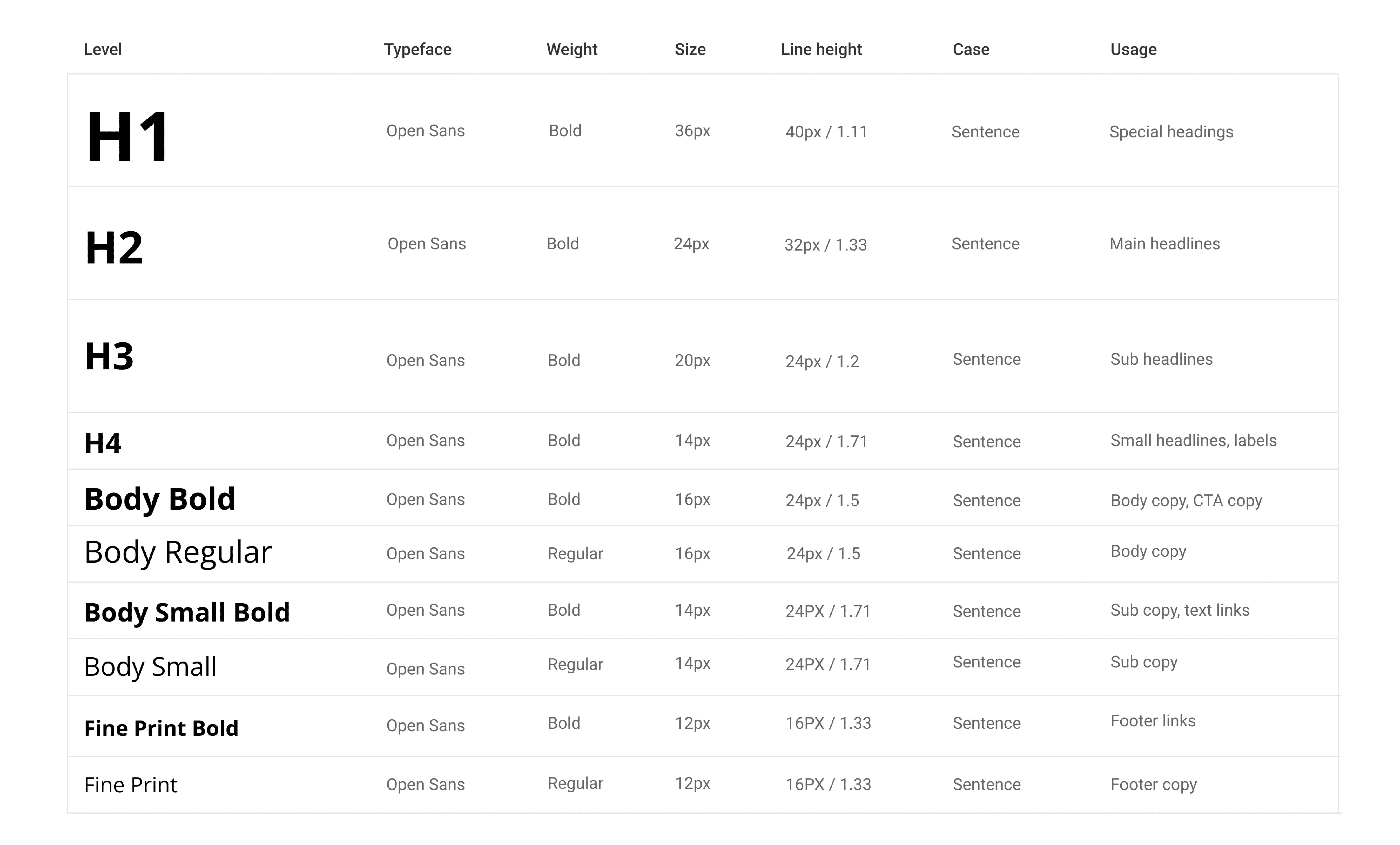Image resolution: width=1400 pixels, height=845 pixels.
Task: Click the Small headlines, labels usage text
Action: click(x=1193, y=440)
